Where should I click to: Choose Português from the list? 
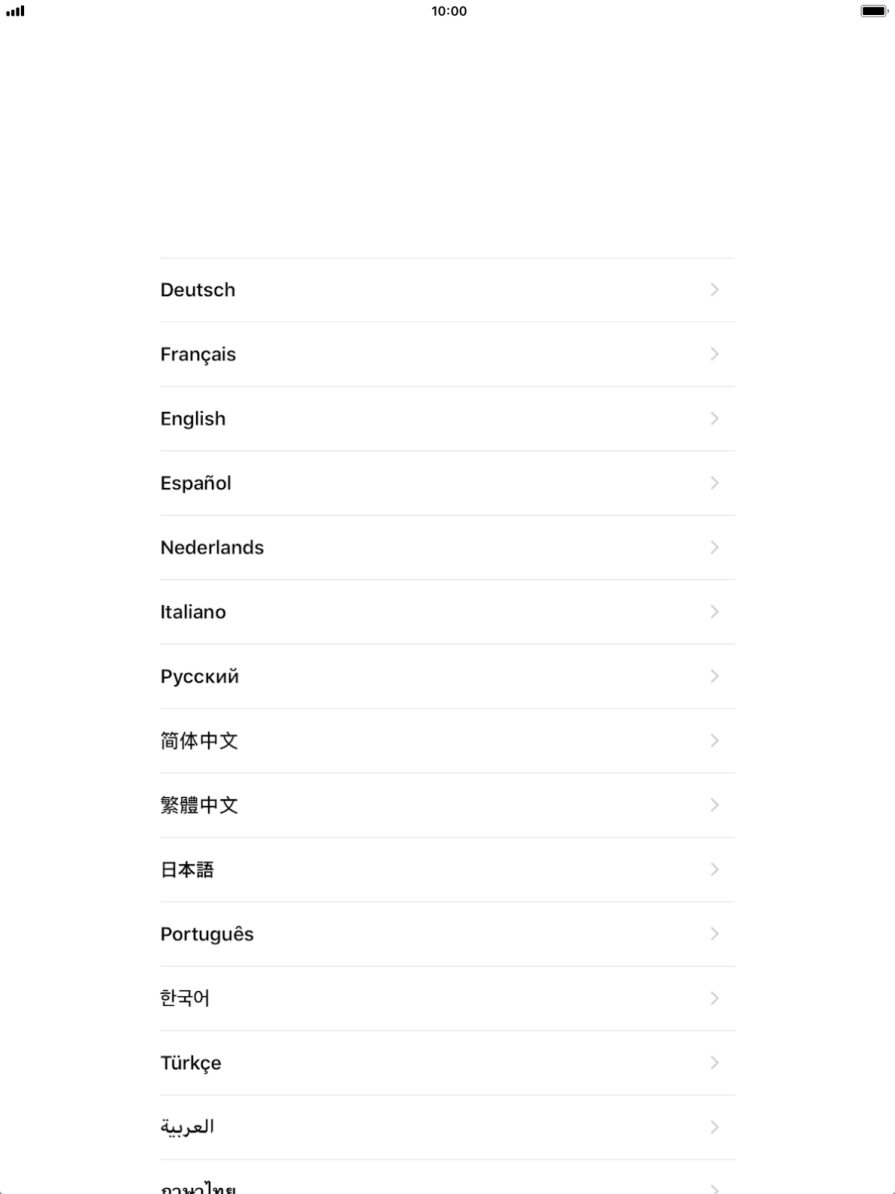point(207,934)
